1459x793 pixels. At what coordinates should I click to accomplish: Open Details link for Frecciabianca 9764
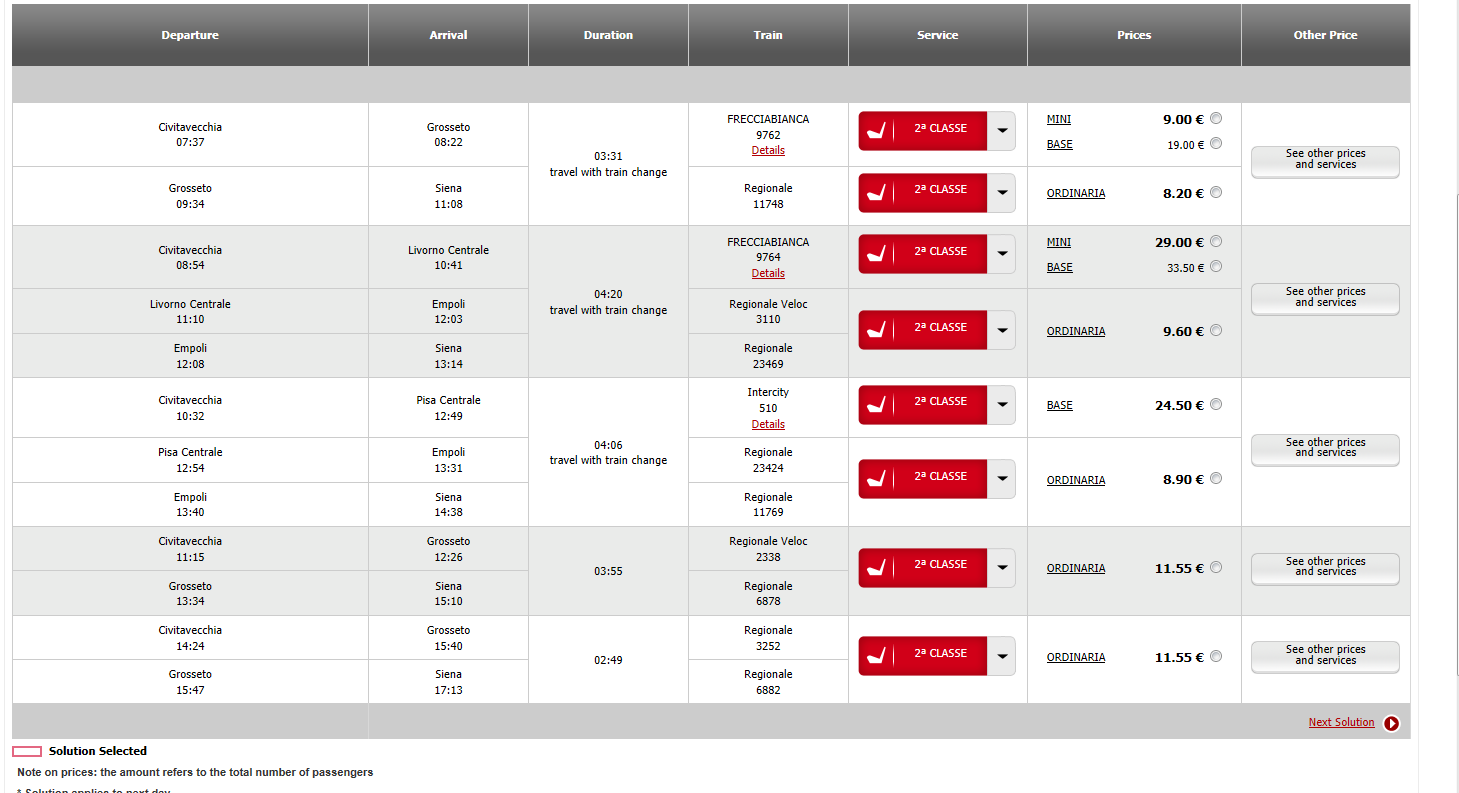(x=768, y=273)
